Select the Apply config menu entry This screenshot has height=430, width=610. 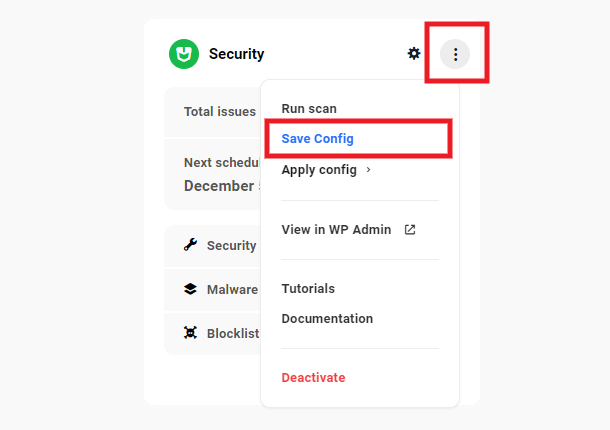(x=319, y=170)
